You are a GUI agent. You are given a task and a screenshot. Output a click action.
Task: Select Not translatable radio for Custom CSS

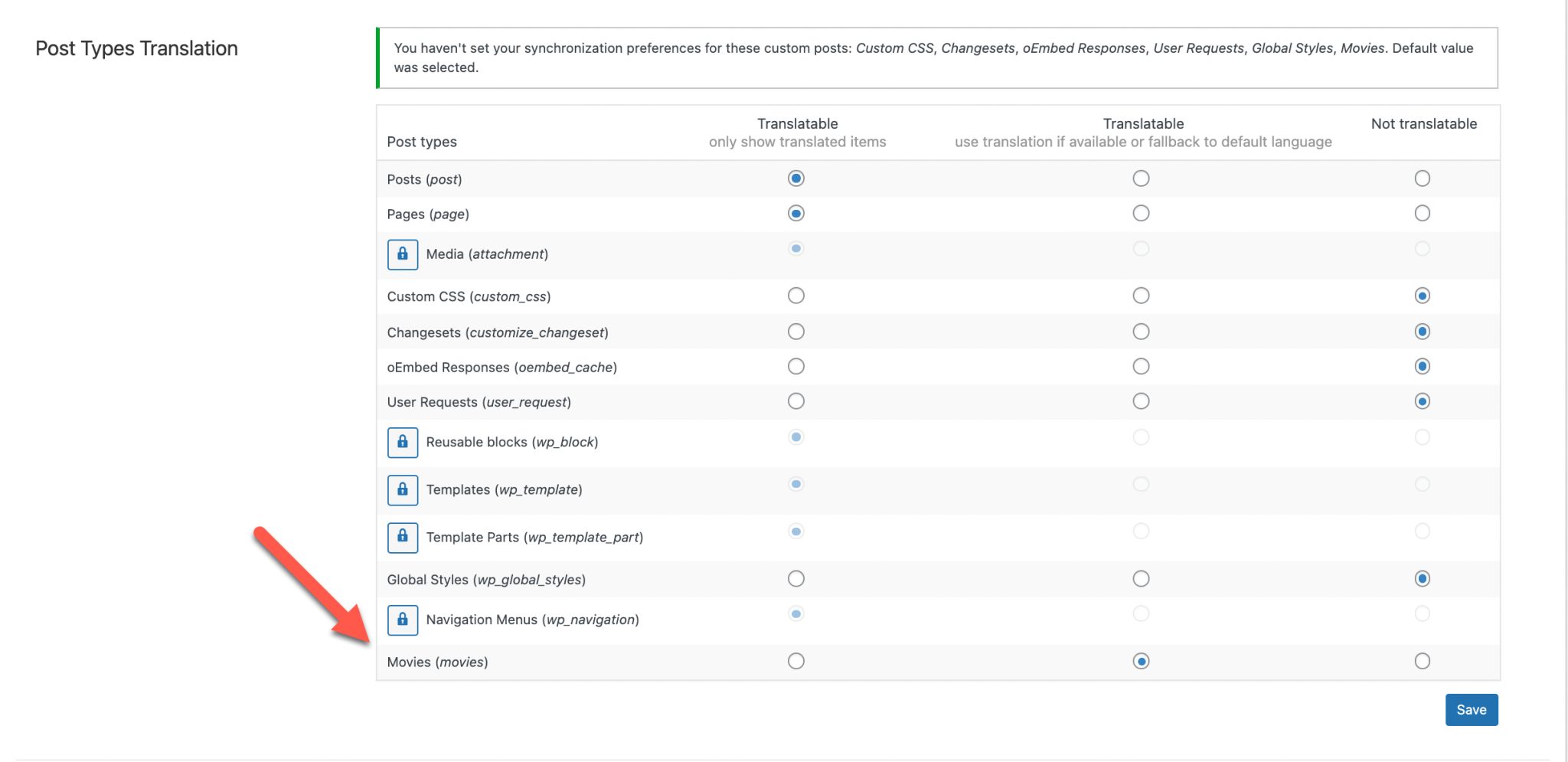(x=1423, y=296)
